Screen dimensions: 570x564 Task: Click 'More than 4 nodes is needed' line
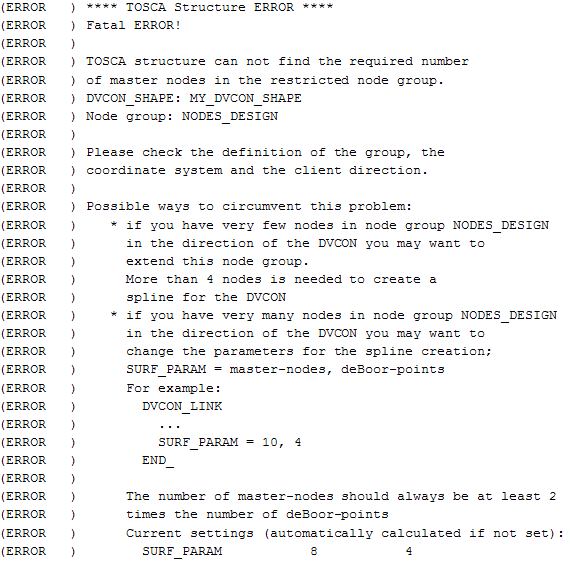(x=281, y=280)
